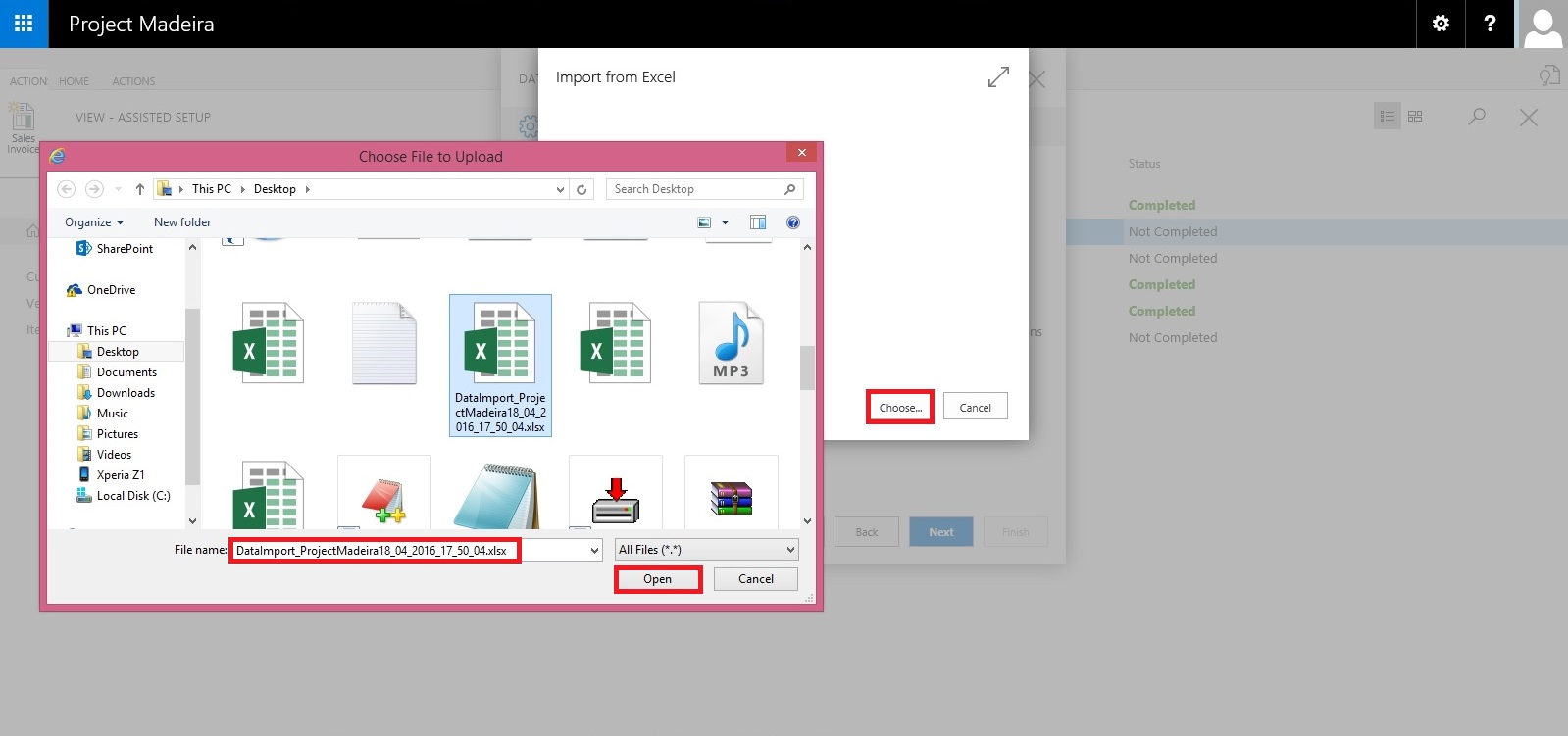The height and width of the screenshot is (736, 1568).
Task: Select the MP3 file thumbnail
Action: [731, 343]
